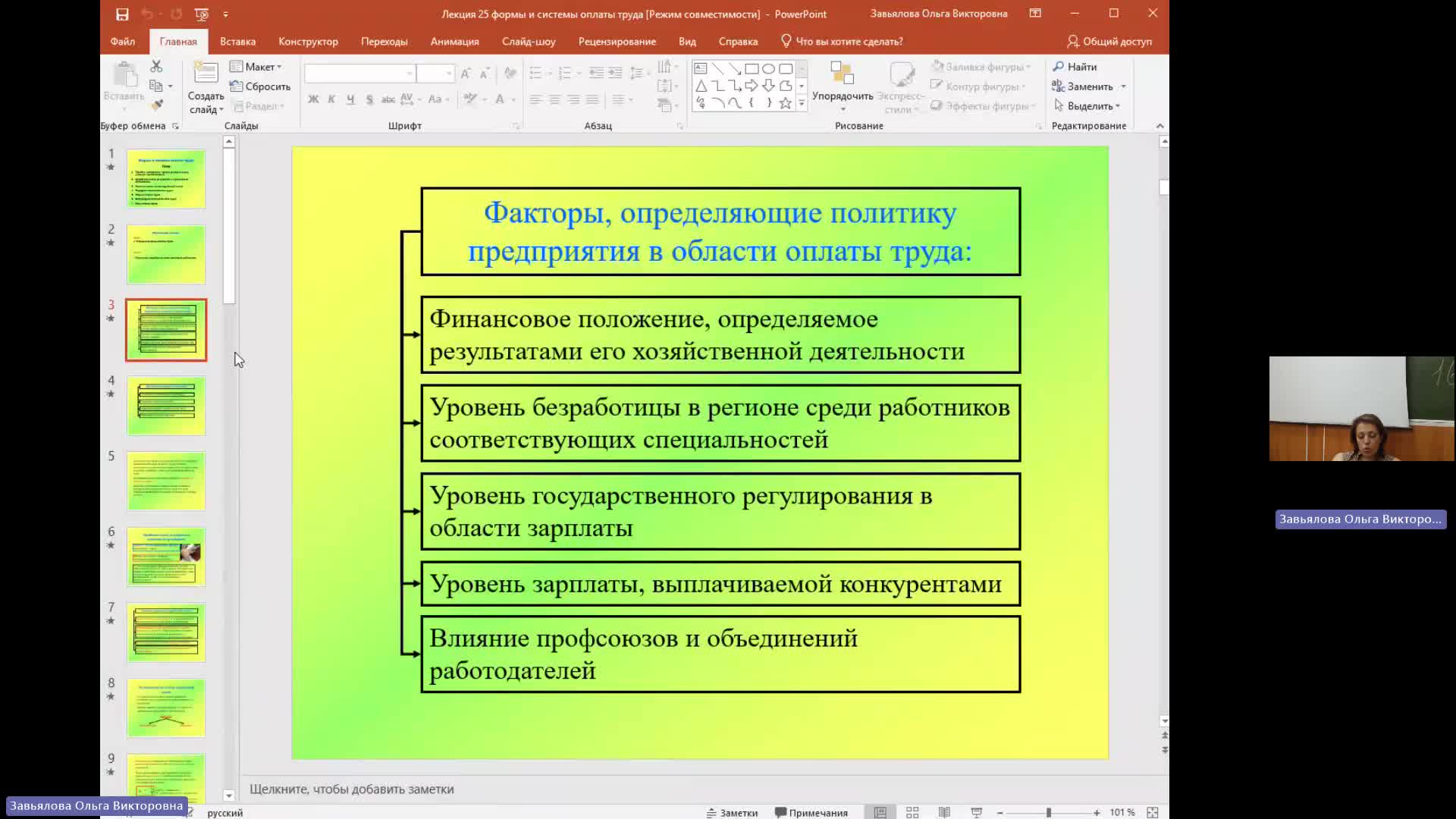Toggle right text alignment
This screenshot has width=1456, height=819.
[x=573, y=99]
